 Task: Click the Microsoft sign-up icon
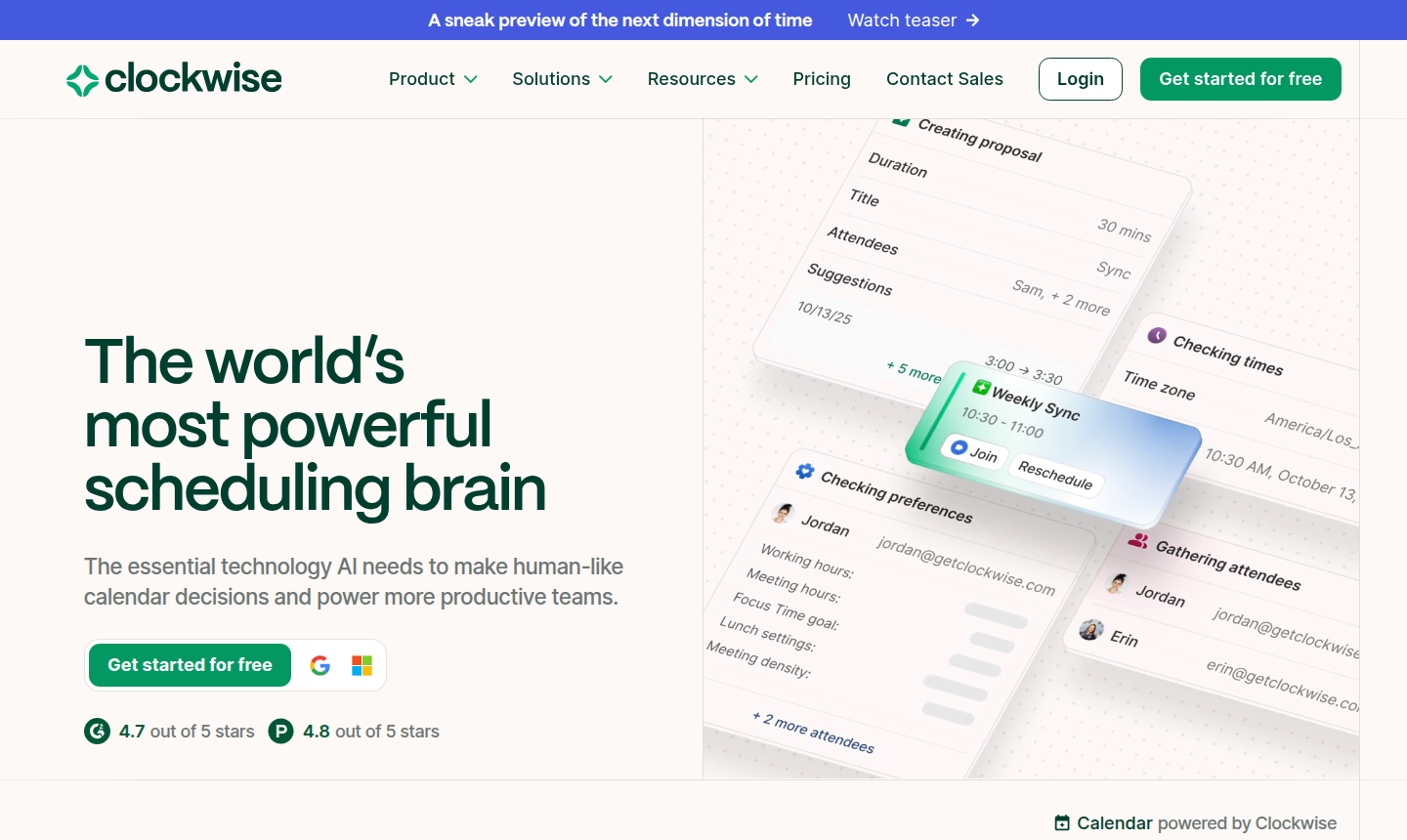[x=362, y=665]
